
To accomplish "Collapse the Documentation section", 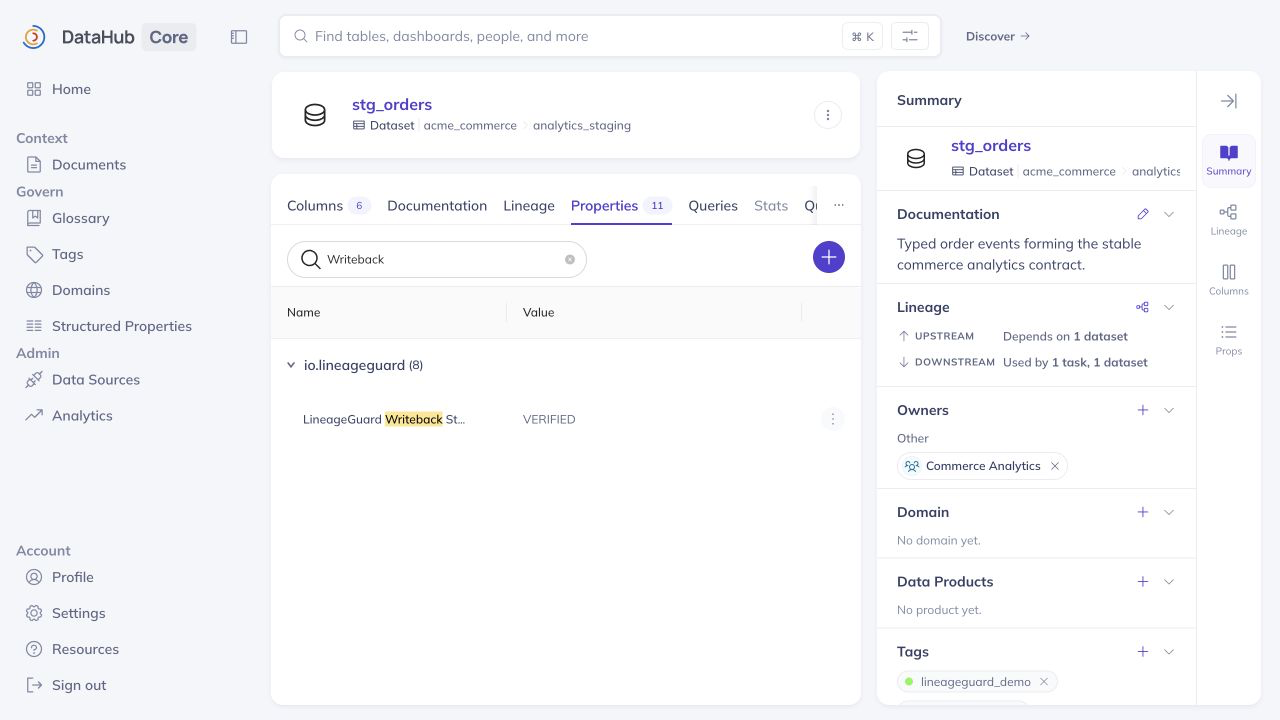I will [x=1169, y=214].
